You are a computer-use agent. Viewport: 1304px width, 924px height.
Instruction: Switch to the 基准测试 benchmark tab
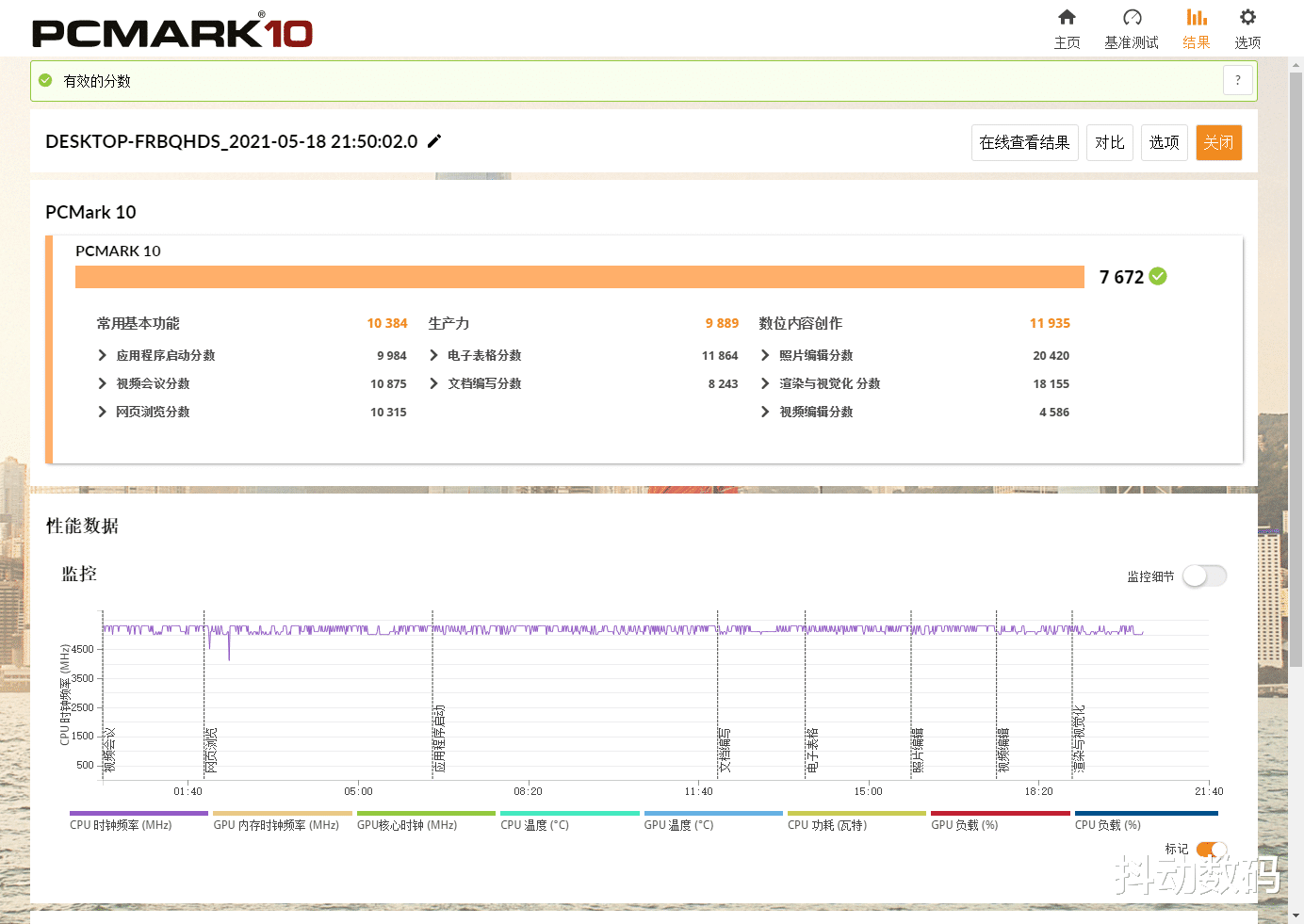coord(1132,29)
